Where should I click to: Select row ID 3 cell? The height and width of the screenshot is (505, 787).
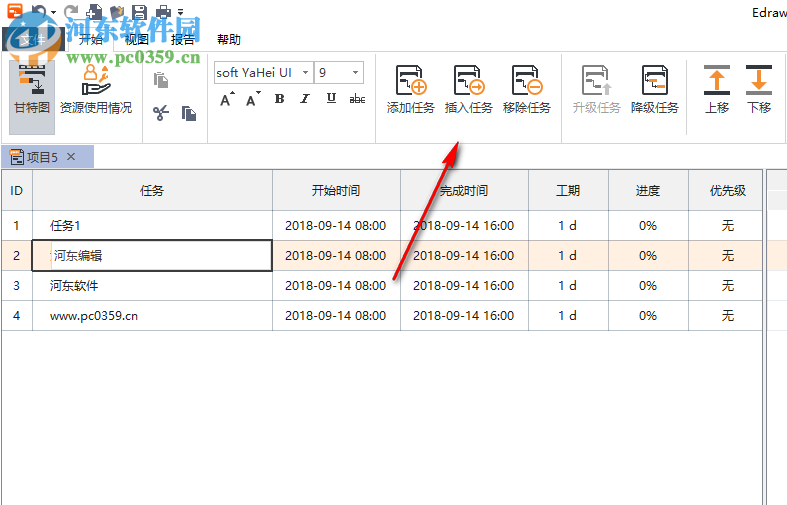(17, 286)
